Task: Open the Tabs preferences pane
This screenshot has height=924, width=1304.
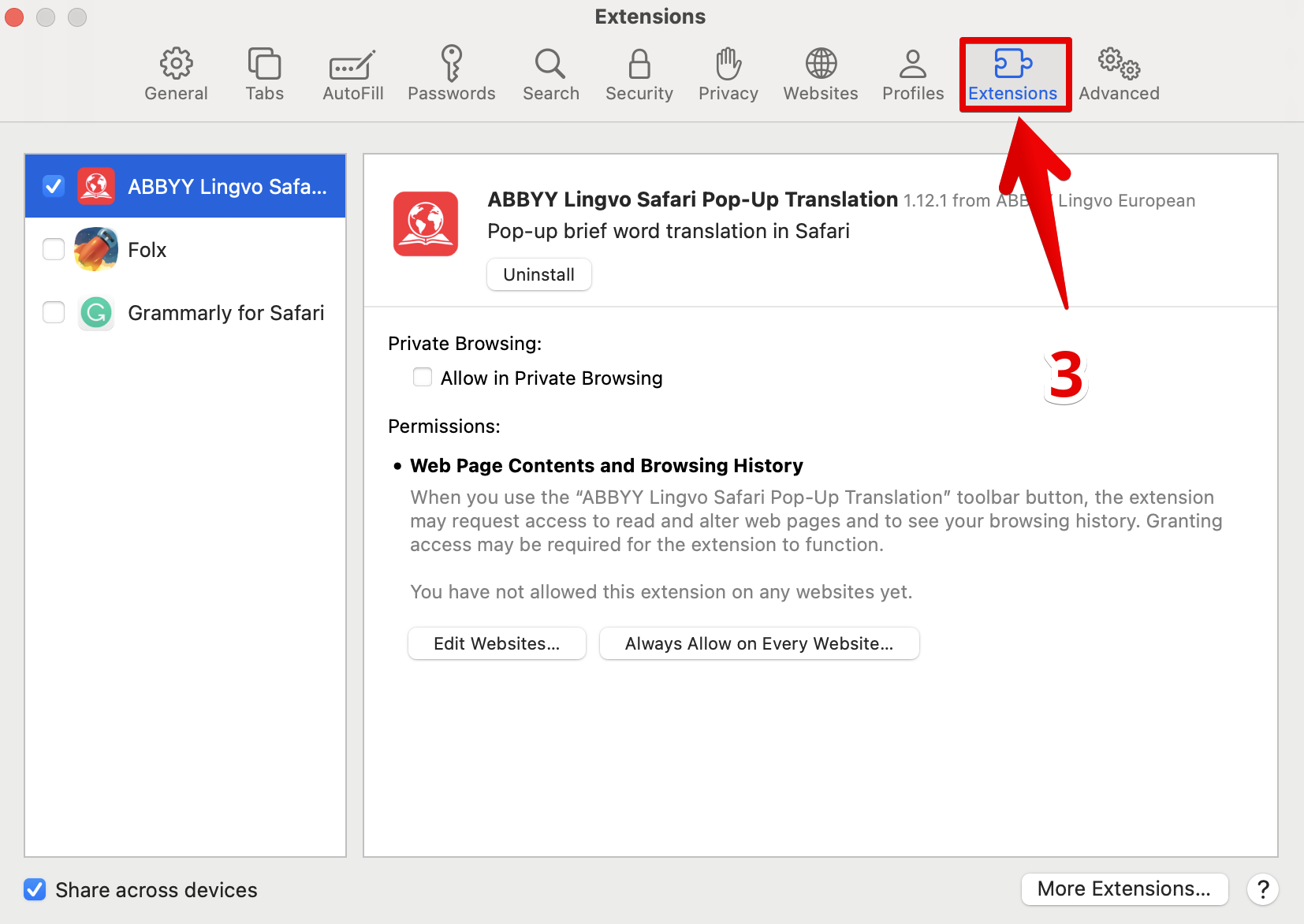Action: (x=264, y=75)
